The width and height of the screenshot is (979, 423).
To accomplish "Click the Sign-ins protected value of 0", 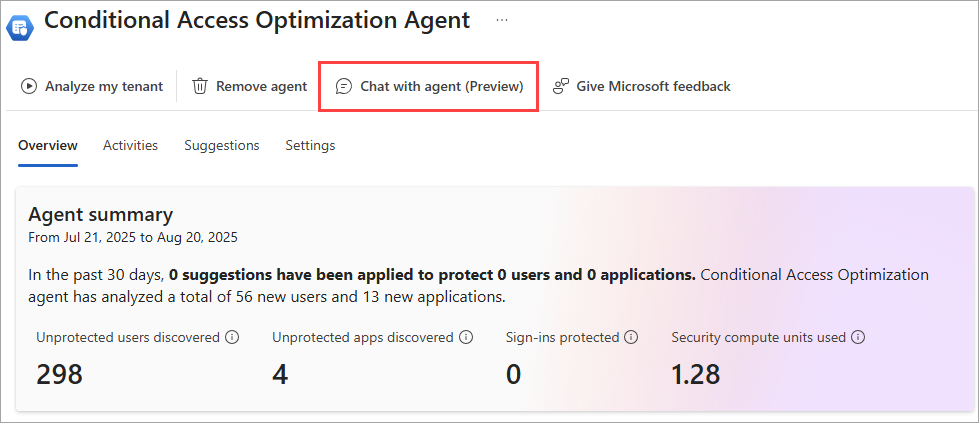I will coord(515,374).
